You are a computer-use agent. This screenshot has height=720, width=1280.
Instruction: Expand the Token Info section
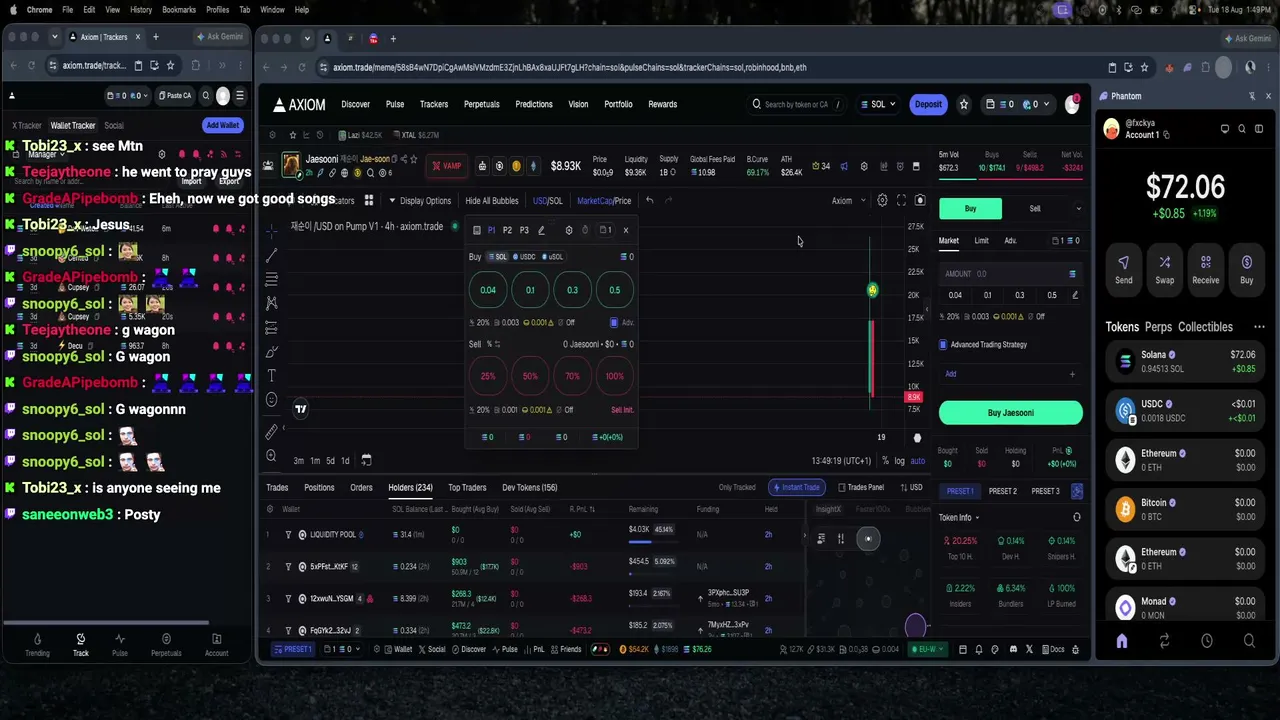959,517
